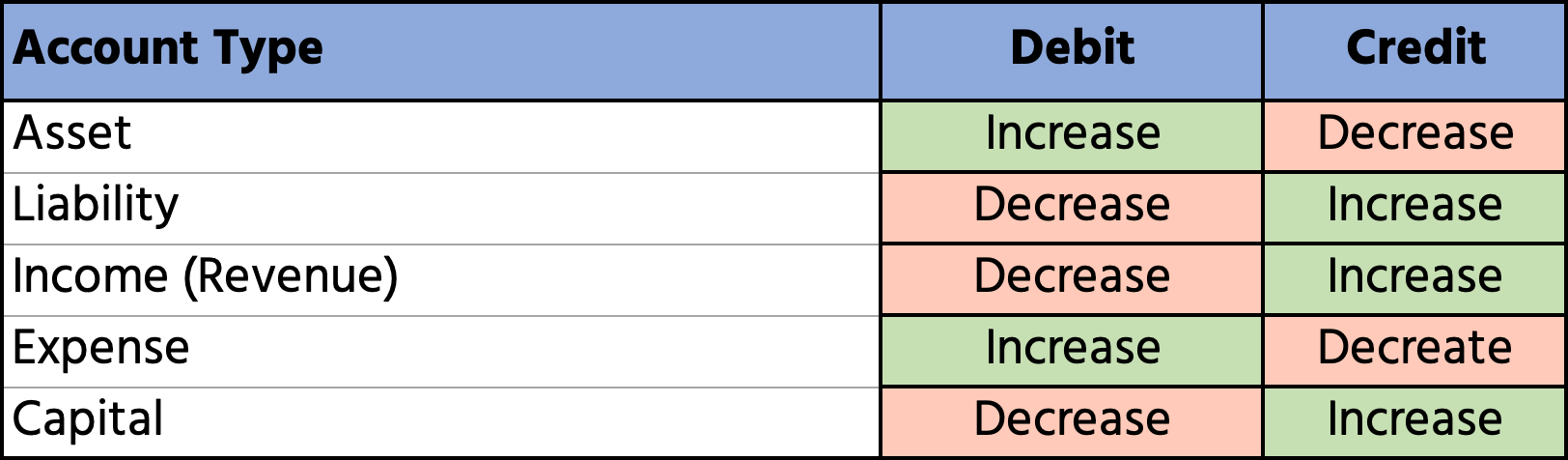
Task: Click the Capital row label
Action: [88, 419]
